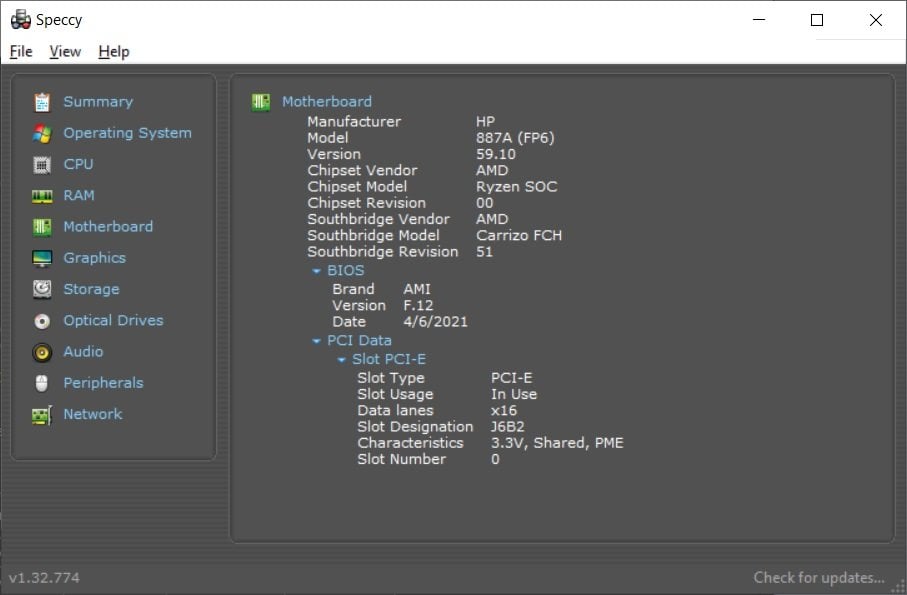907x595 pixels.
Task: Select the Chipset Revision value 00
Action: coord(485,203)
